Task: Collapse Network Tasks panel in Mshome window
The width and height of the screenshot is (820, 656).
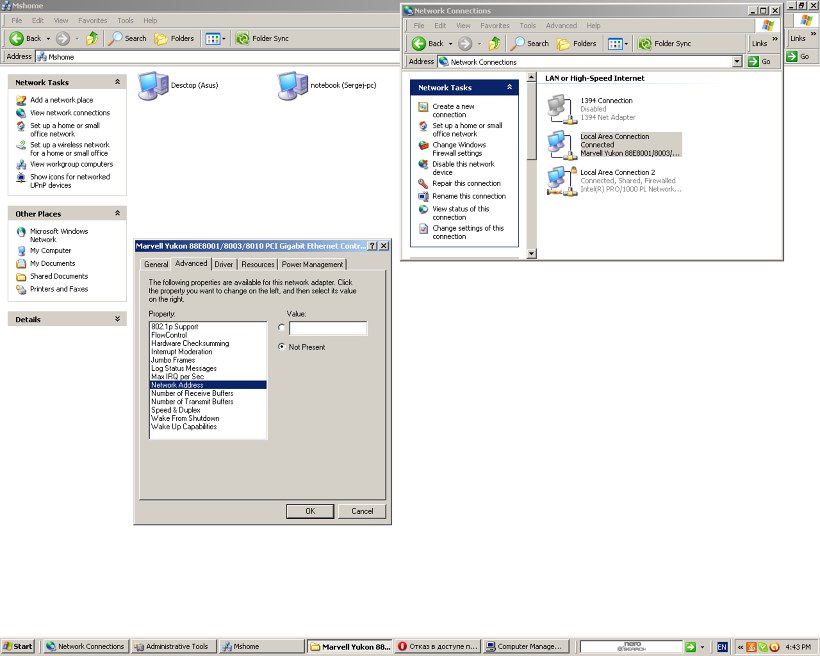Action: [118, 82]
